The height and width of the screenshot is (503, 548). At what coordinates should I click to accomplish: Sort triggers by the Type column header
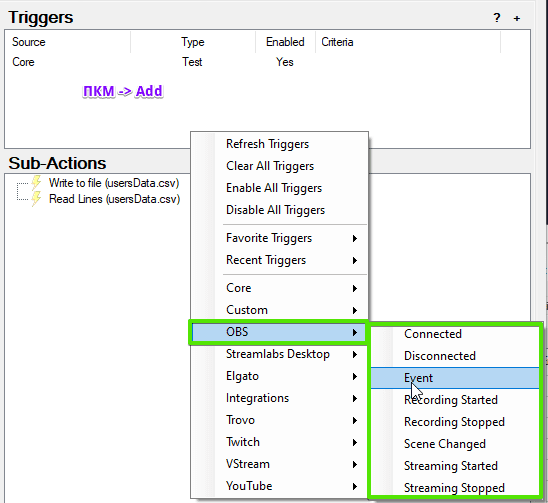193,42
